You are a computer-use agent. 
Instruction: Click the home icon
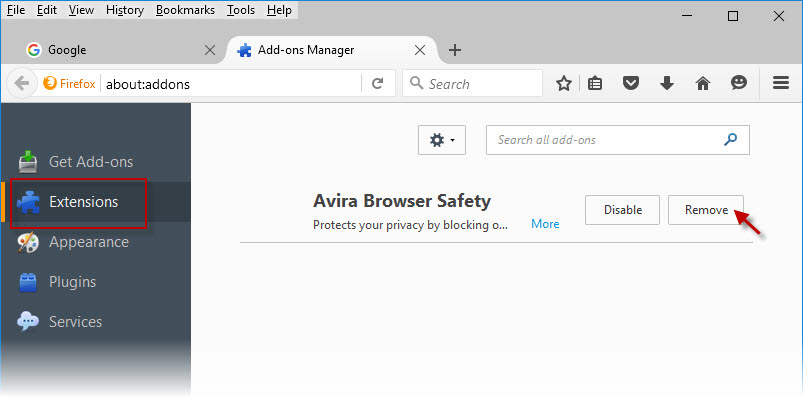[x=703, y=83]
